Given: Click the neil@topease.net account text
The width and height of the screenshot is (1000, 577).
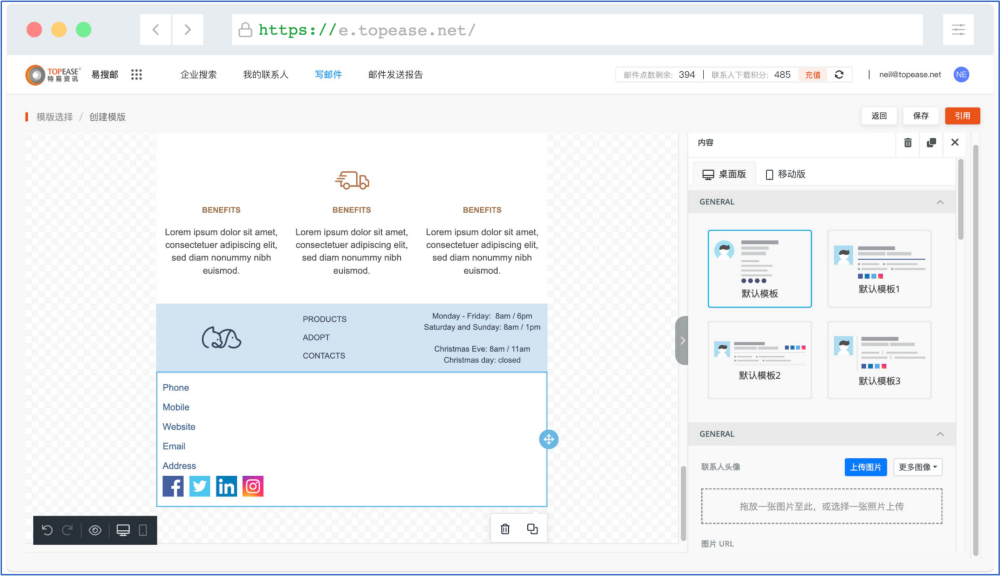Looking at the screenshot, I should coord(910,75).
